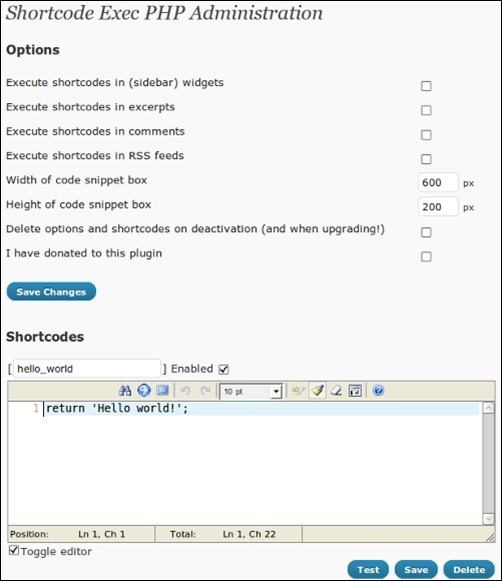Click the undo arrow in editor toolbar

[x=185, y=391]
